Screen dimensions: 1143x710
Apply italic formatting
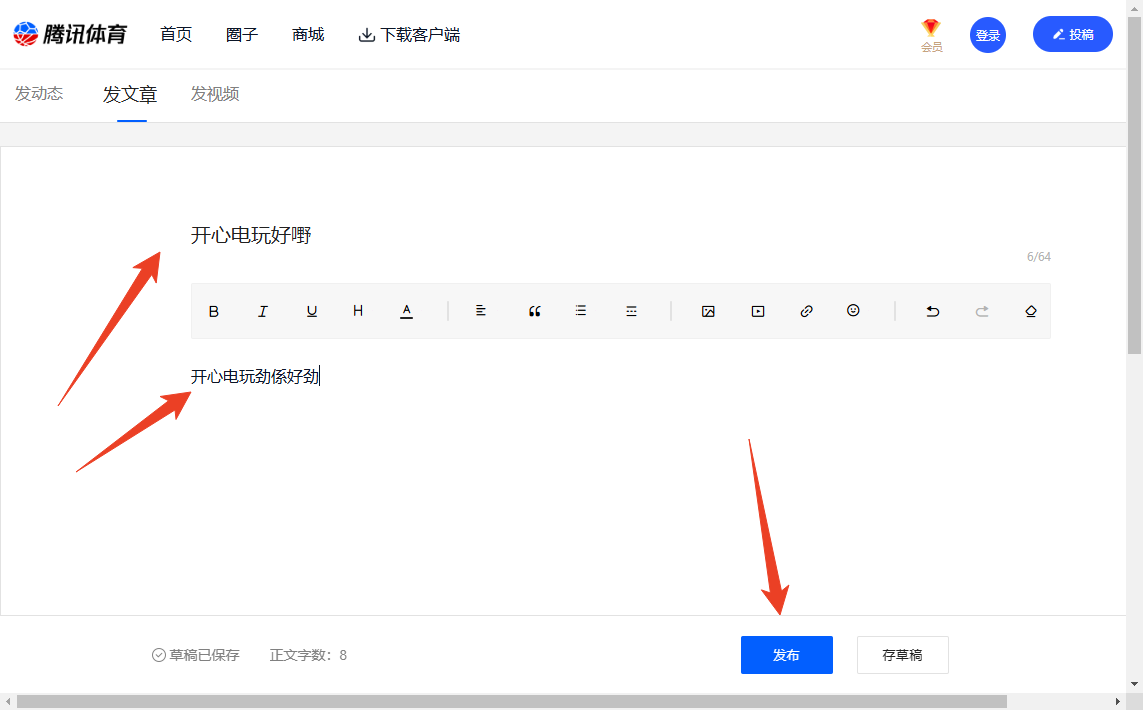pos(262,311)
